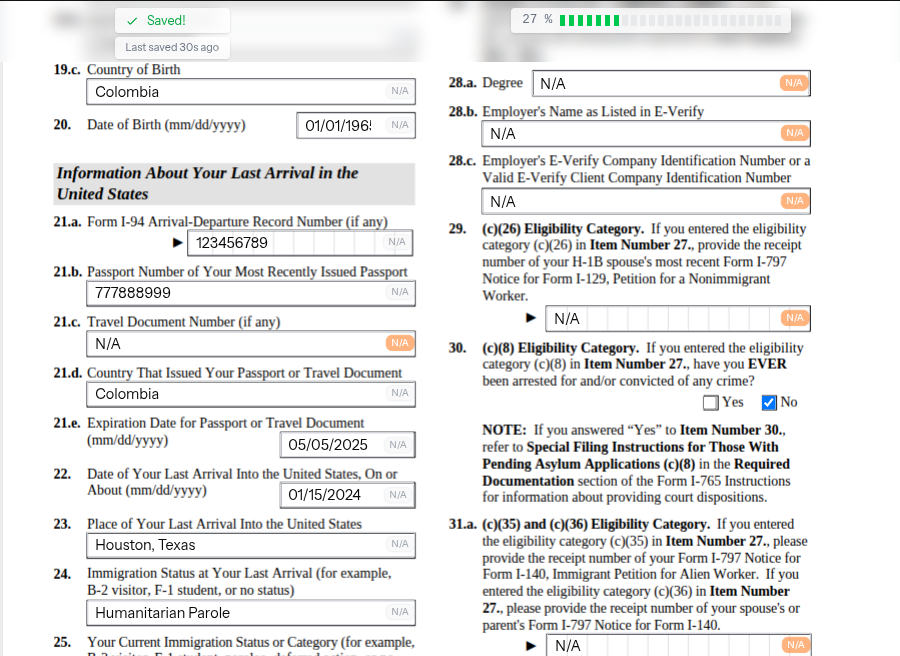Toggle N/A on Item 31.a receipt number
900x656 pixels.
(x=794, y=645)
